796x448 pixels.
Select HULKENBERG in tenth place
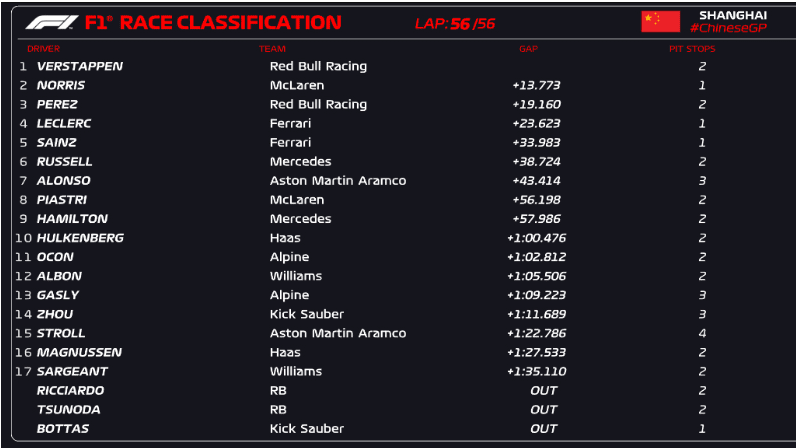point(80,238)
